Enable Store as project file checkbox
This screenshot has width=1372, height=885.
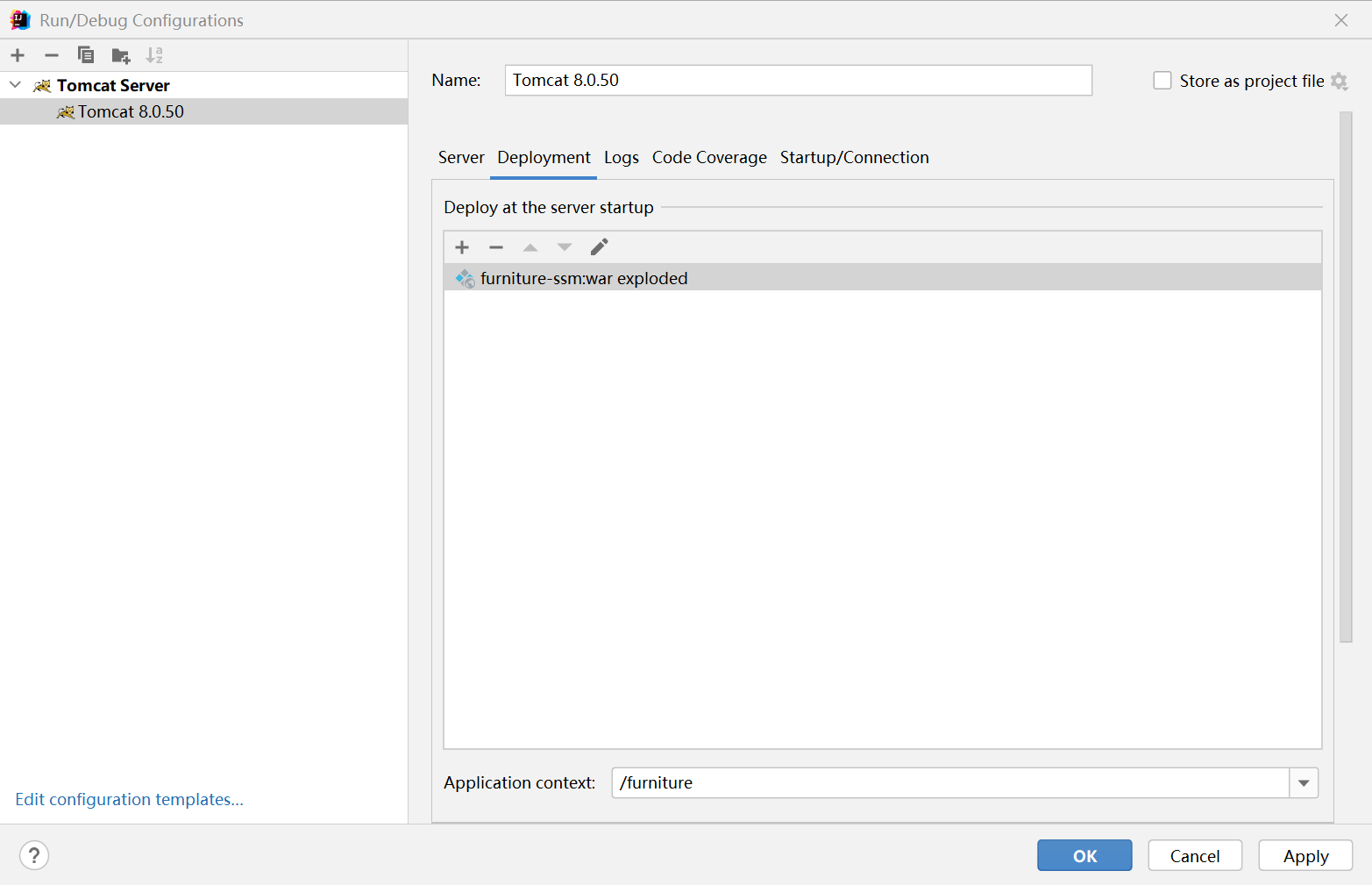(x=1162, y=81)
